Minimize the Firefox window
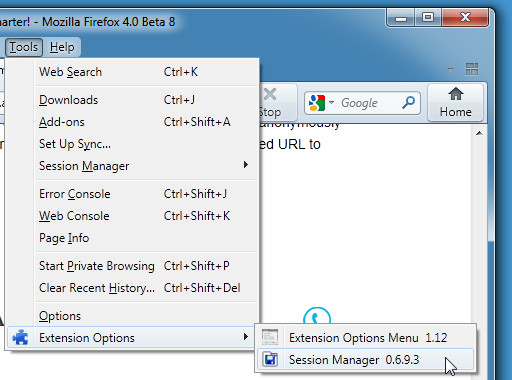This screenshot has height=380, width=512. pyautogui.click(x=401, y=18)
